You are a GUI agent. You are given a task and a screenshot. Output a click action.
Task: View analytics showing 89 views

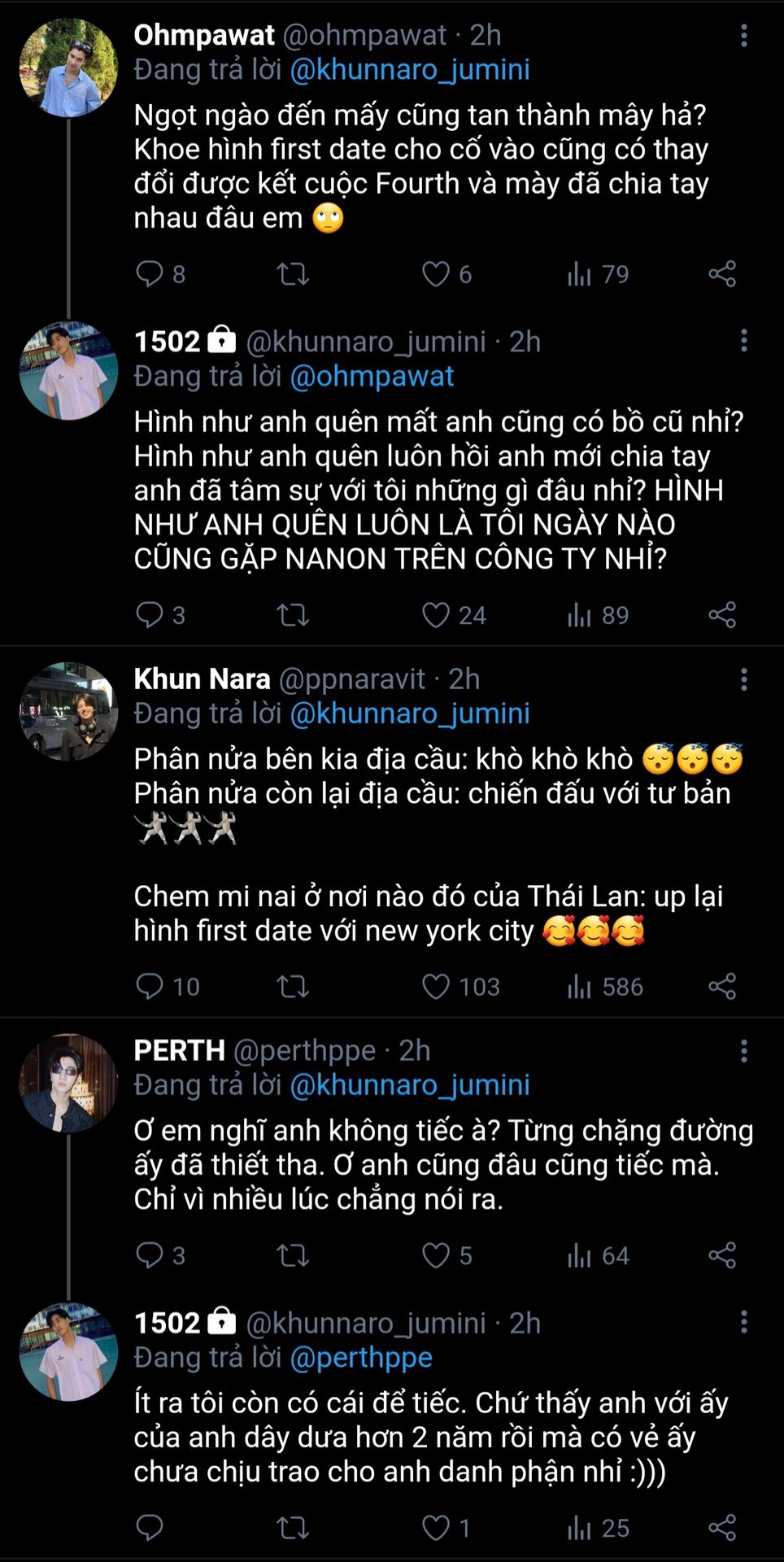tap(598, 615)
